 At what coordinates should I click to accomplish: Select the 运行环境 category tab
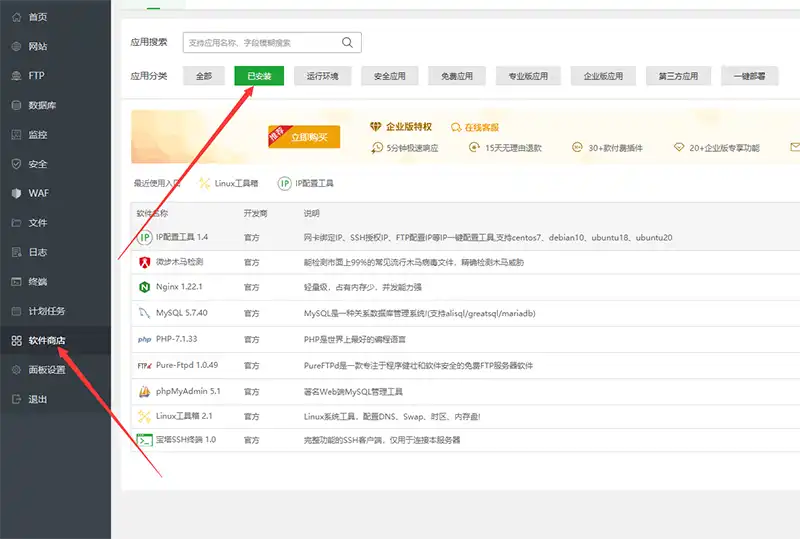tap(322, 76)
